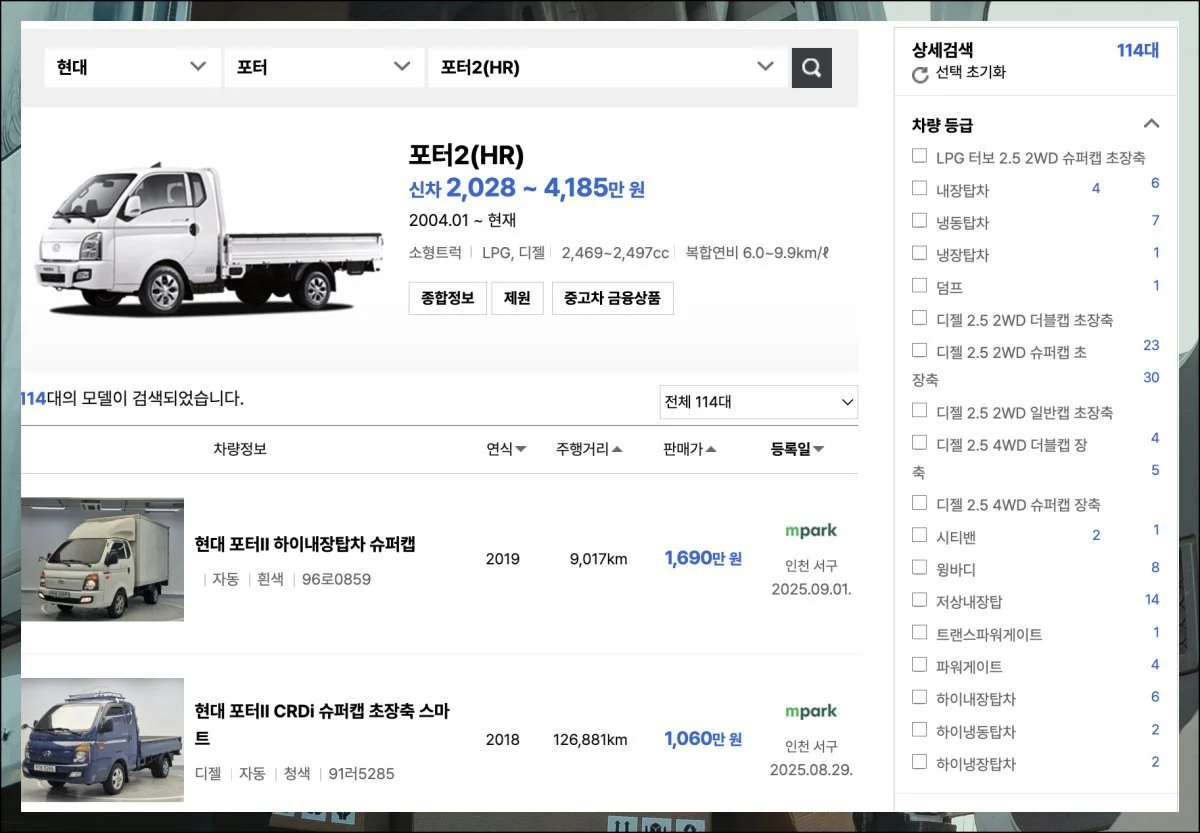Check the 하이내장탑차 checkbox
The image size is (1200, 833).
tap(919, 697)
